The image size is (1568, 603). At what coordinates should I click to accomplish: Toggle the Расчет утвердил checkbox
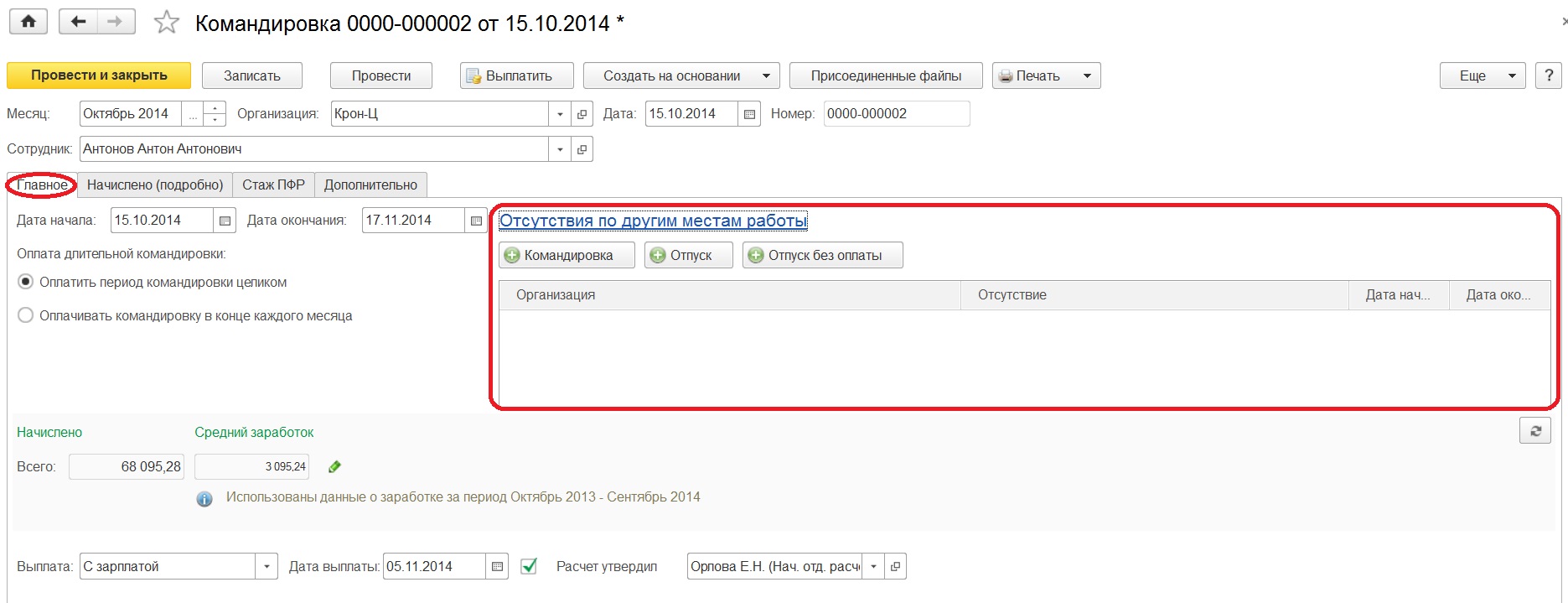point(529,566)
